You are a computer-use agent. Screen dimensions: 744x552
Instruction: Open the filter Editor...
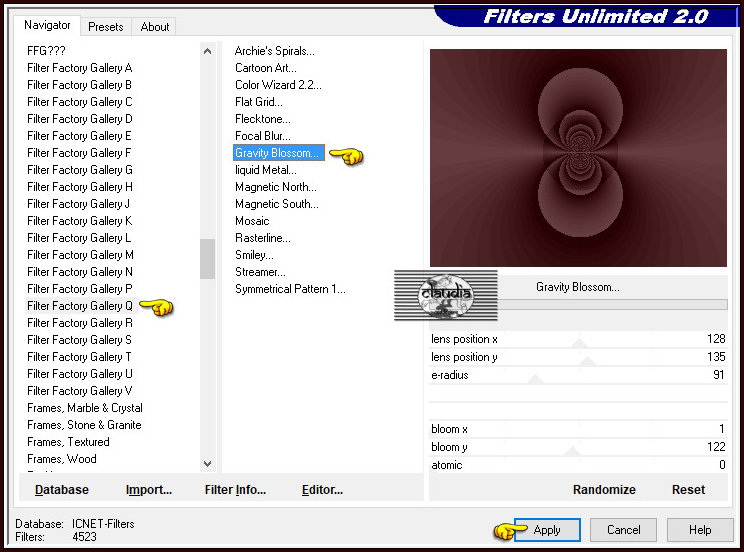(322, 489)
